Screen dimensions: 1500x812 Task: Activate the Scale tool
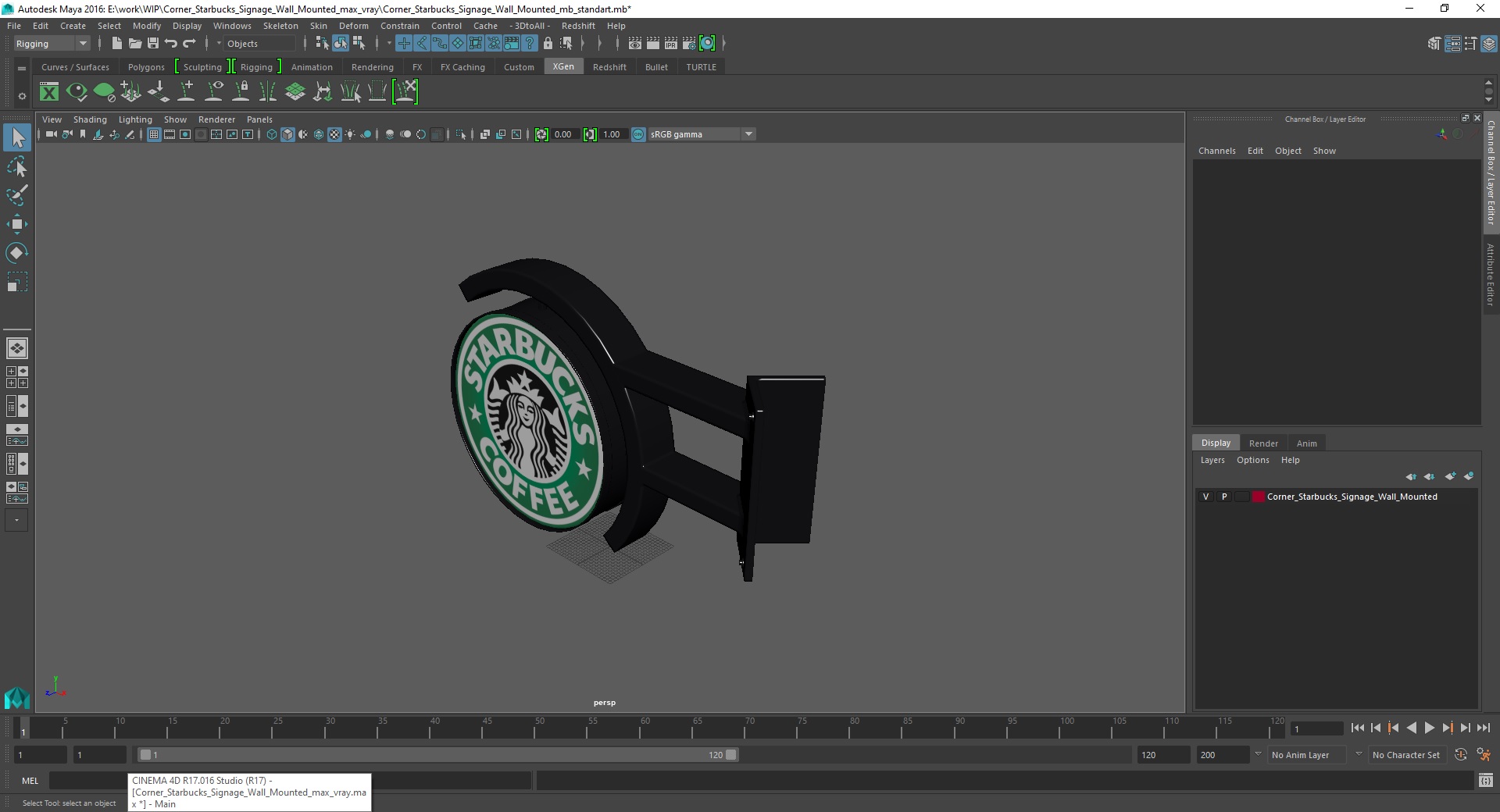tap(17, 282)
